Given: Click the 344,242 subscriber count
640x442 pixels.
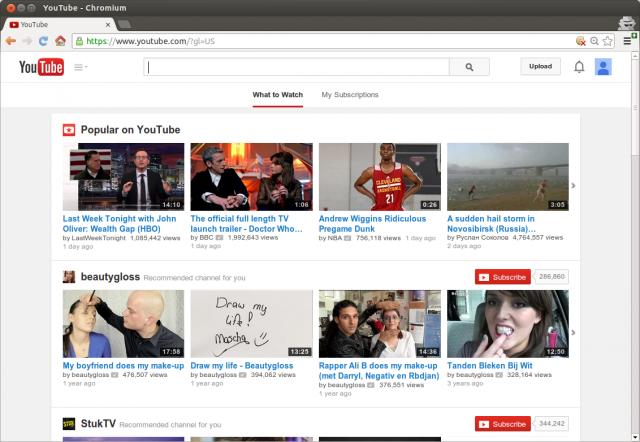Looking at the screenshot, I should (x=551, y=424).
